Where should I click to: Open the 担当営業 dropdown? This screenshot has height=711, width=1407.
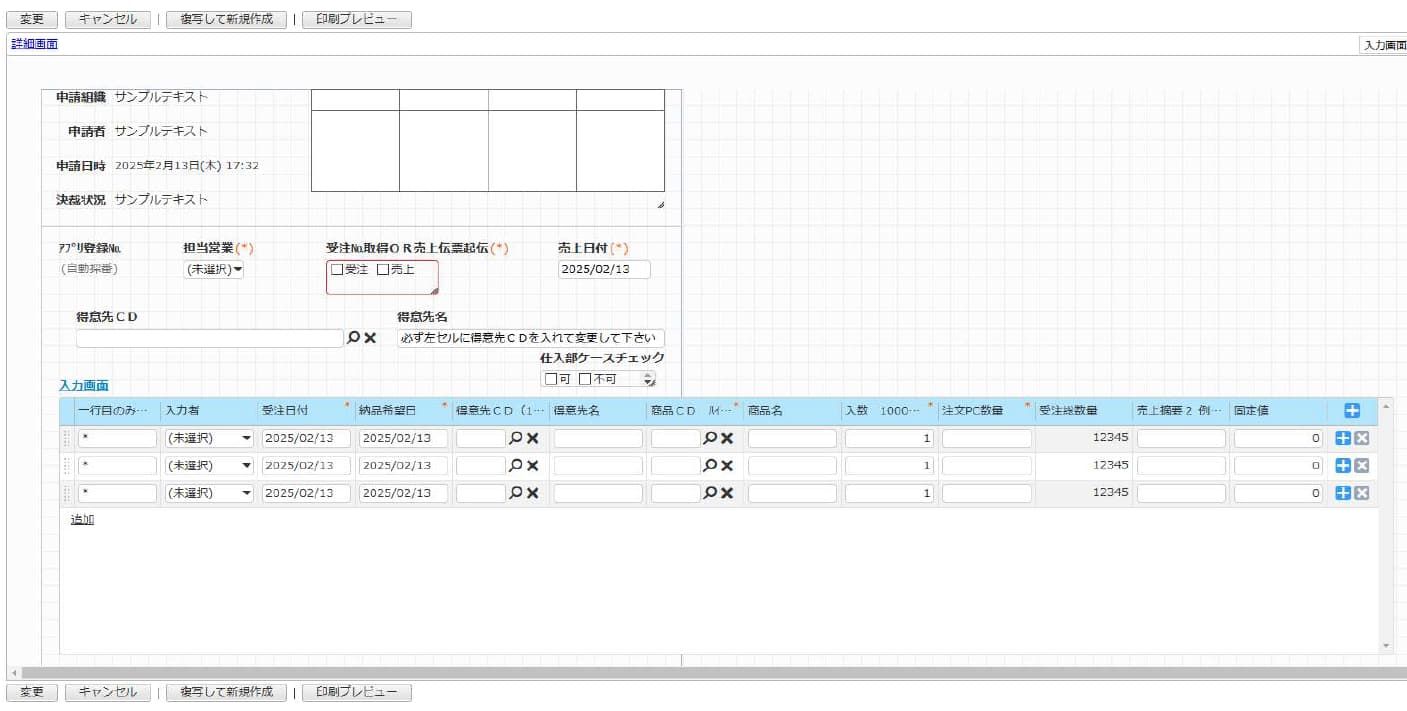(213, 269)
